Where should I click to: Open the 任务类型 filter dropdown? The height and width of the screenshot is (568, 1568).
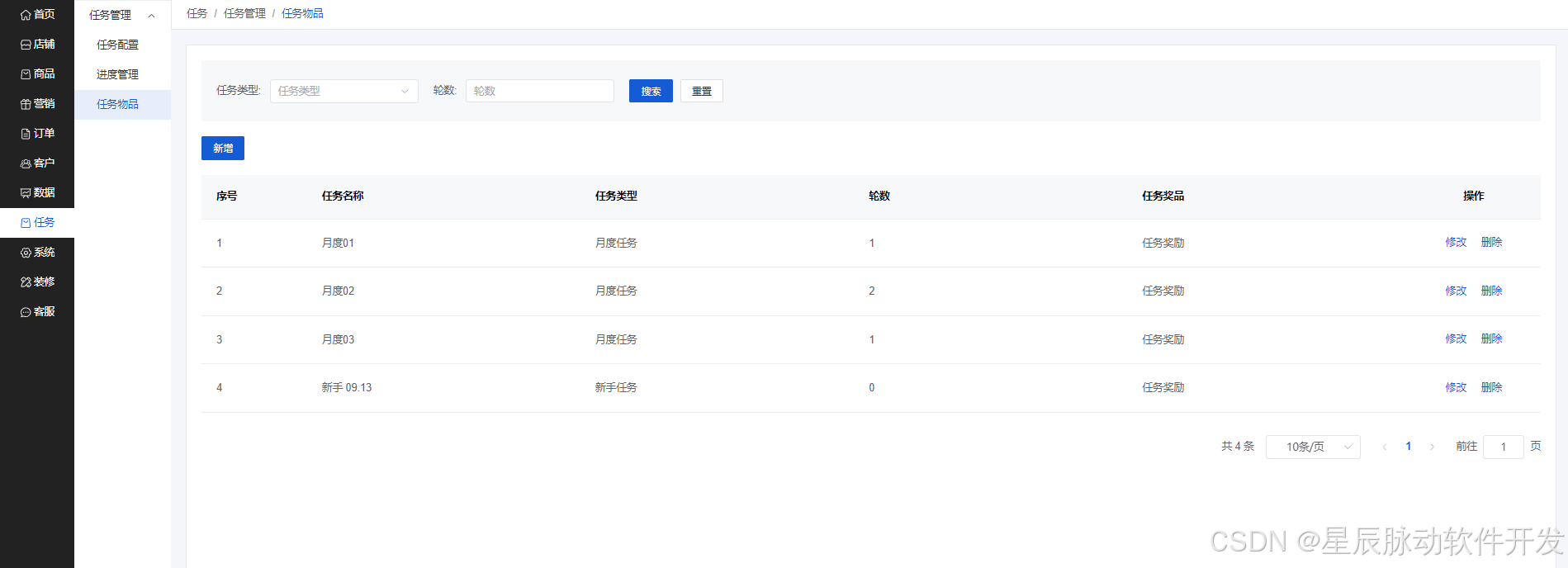tap(343, 91)
